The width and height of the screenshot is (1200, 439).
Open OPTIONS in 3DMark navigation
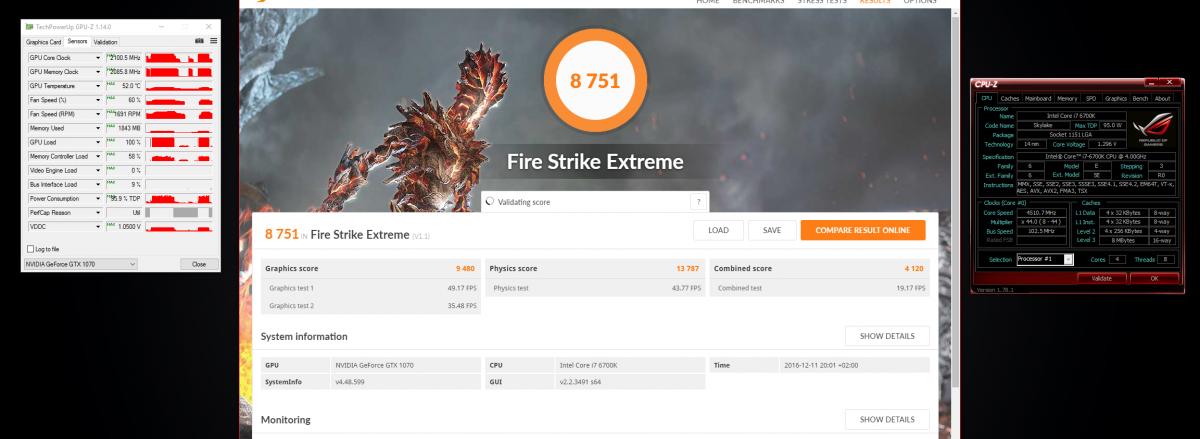tap(920, 2)
